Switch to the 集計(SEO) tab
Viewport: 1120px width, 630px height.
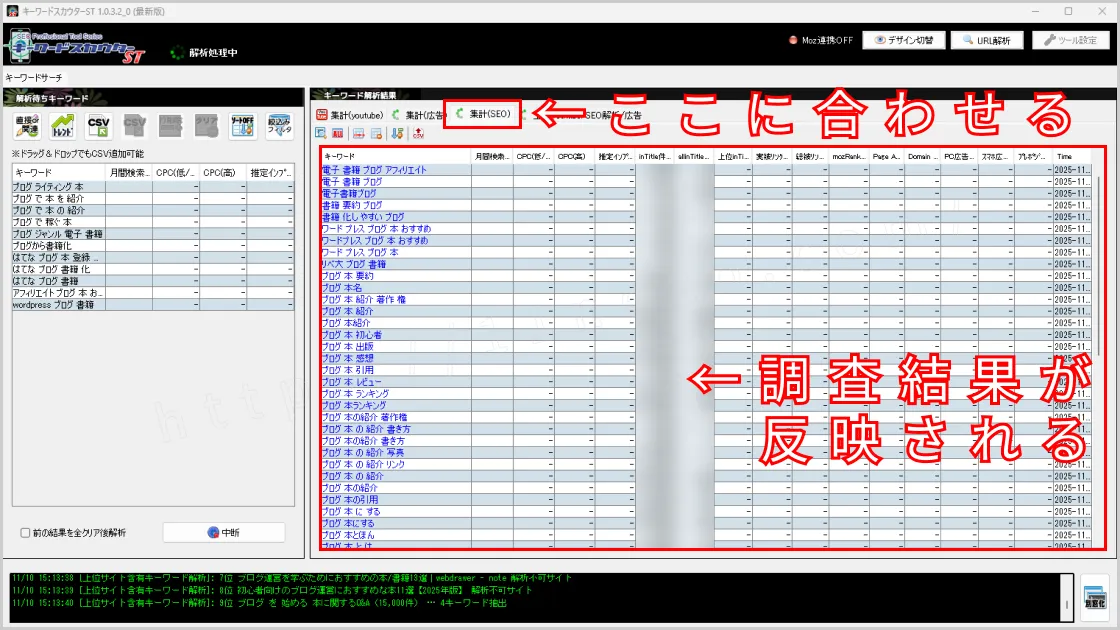(484, 115)
